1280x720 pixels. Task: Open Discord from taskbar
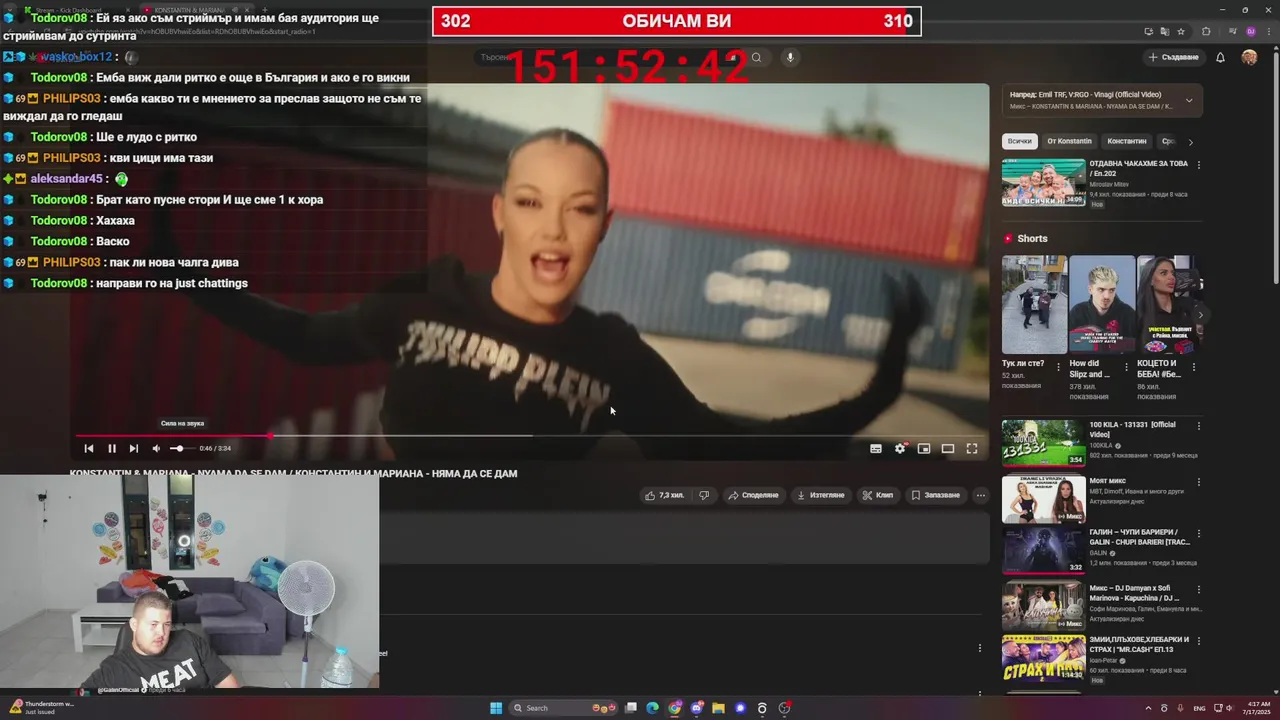pyautogui.click(x=697, y=708)
